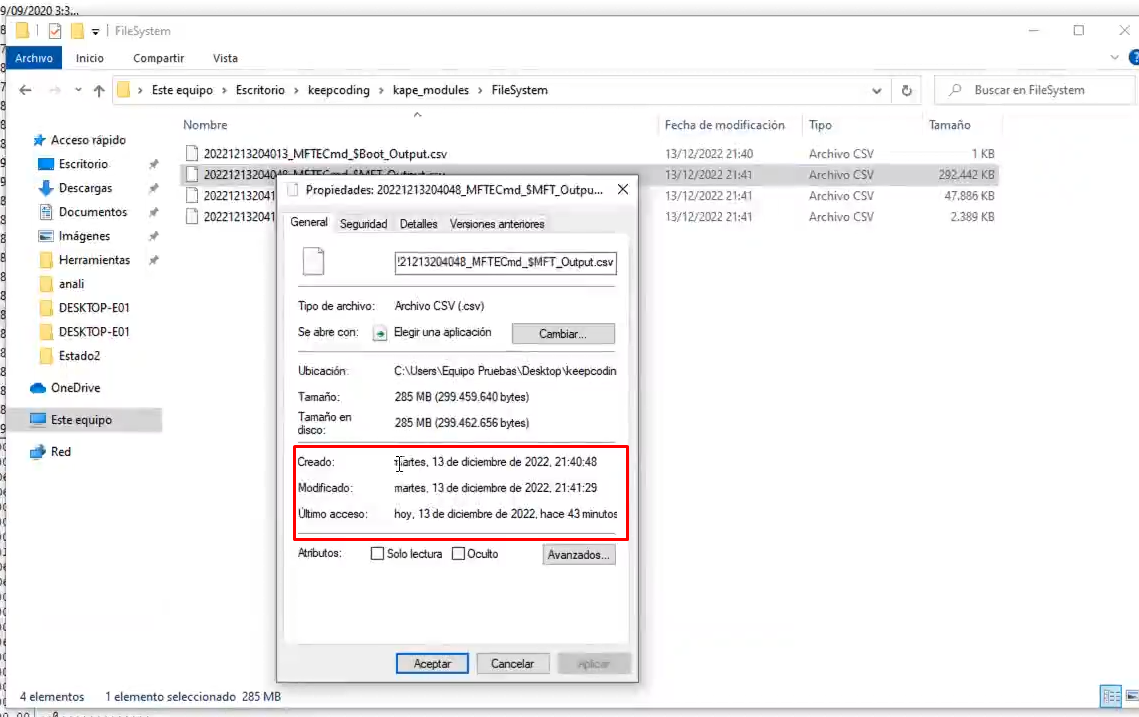The image size is (1139, 717).
Task: Click the Cambiar... button
Action: pos(563,334)
